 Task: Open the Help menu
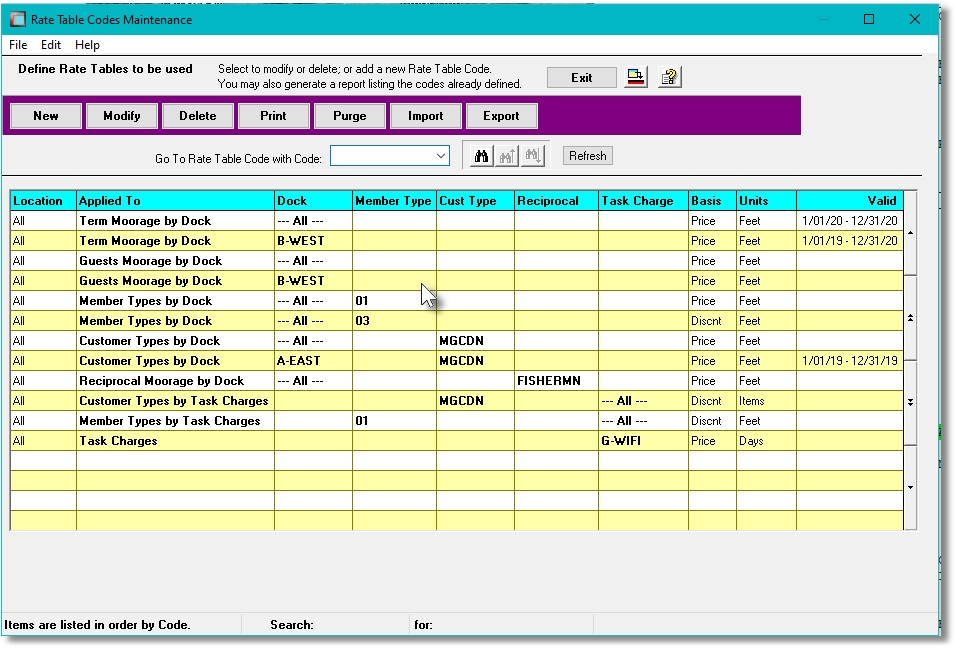[x=87, y=44]
